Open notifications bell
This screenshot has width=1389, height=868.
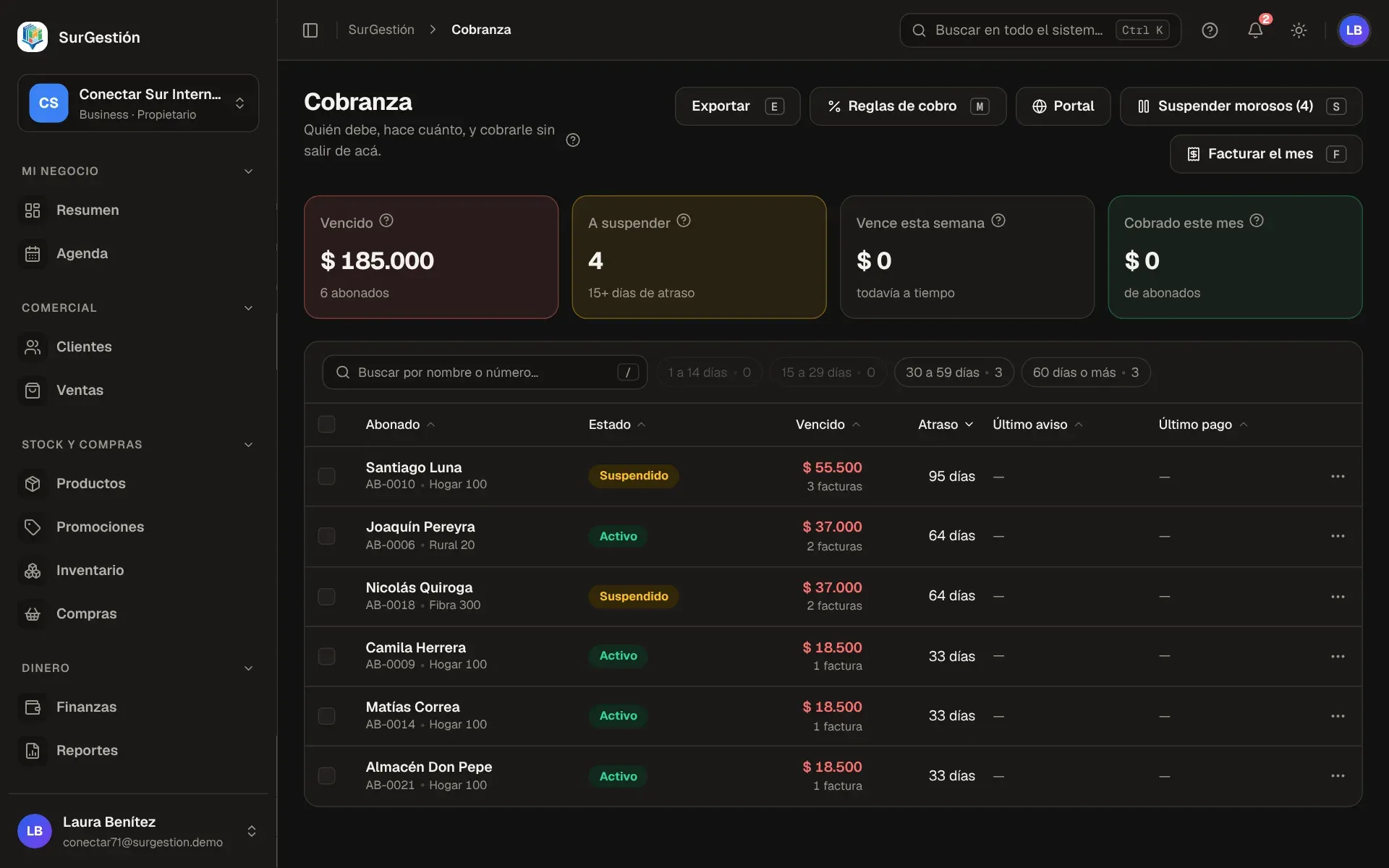tap(1255, 30)
